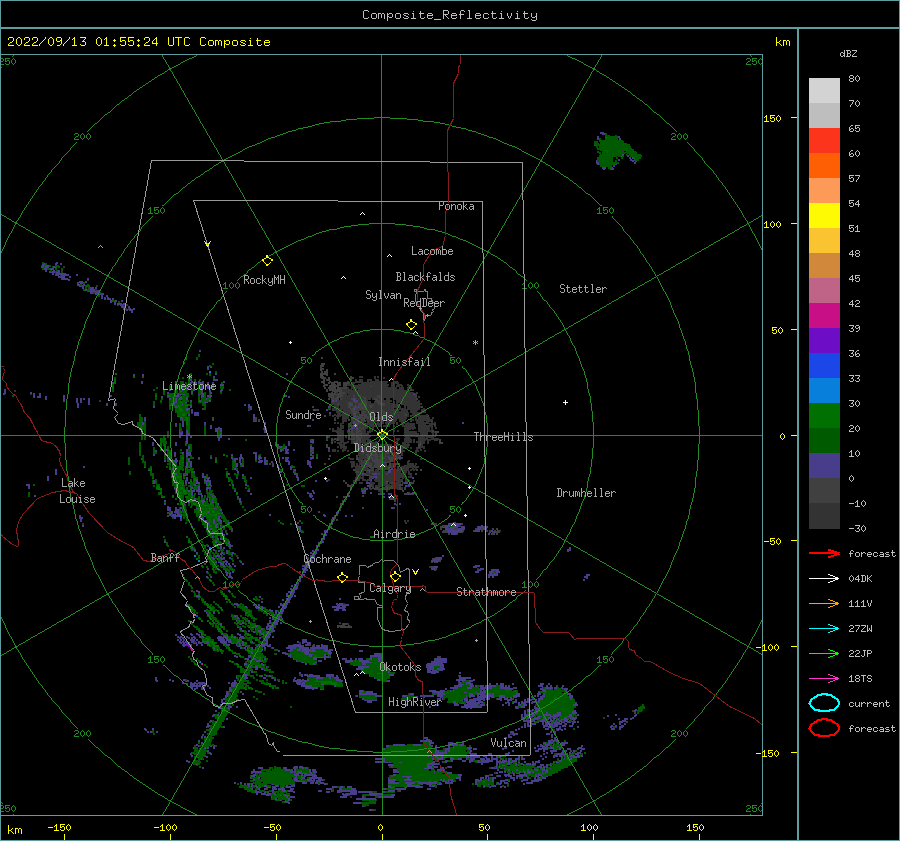Click the Strathmore town label
This screenshot has height=841, width=900.
486,592
